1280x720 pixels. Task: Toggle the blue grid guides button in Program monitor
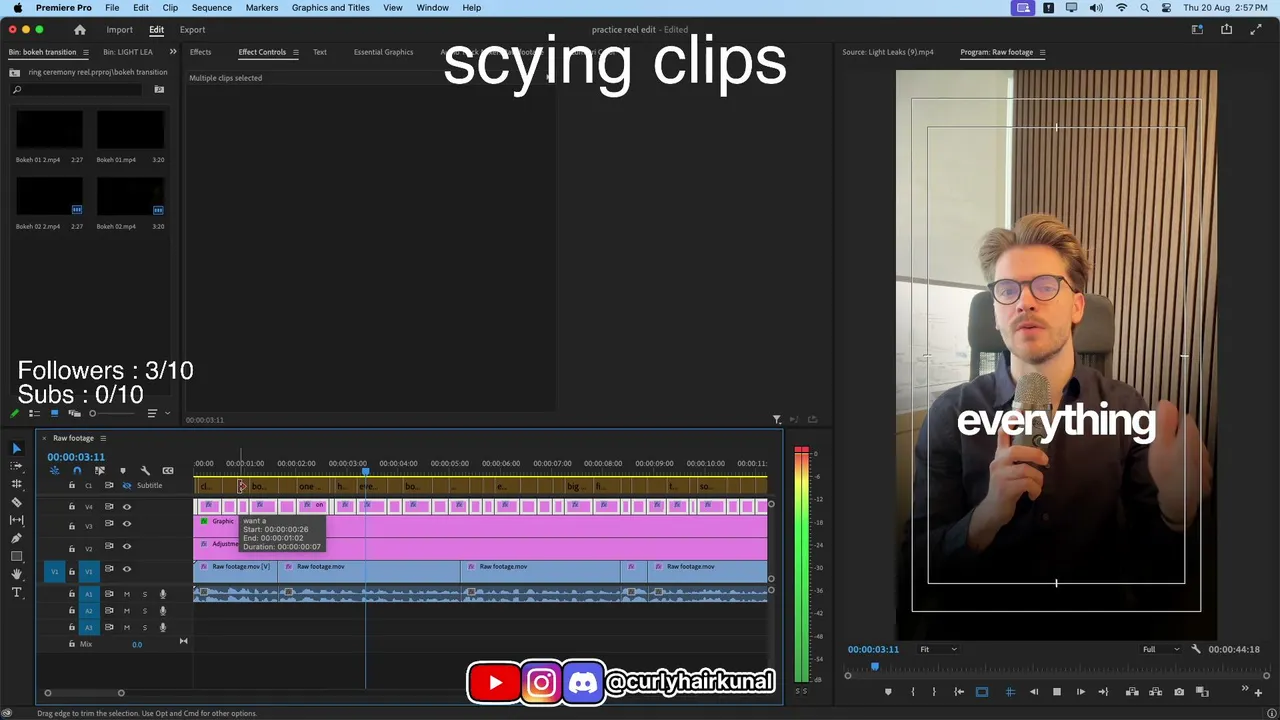click(x=1010, y=692)
